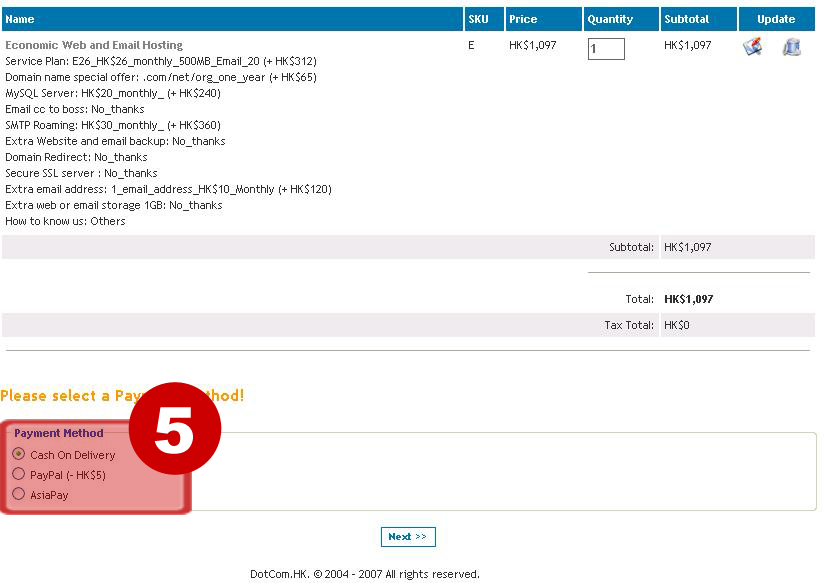This screenshot has height=583, width=830.
Task: Click the MySQL Server HK$20 monthly line
Action: (113, 93)
